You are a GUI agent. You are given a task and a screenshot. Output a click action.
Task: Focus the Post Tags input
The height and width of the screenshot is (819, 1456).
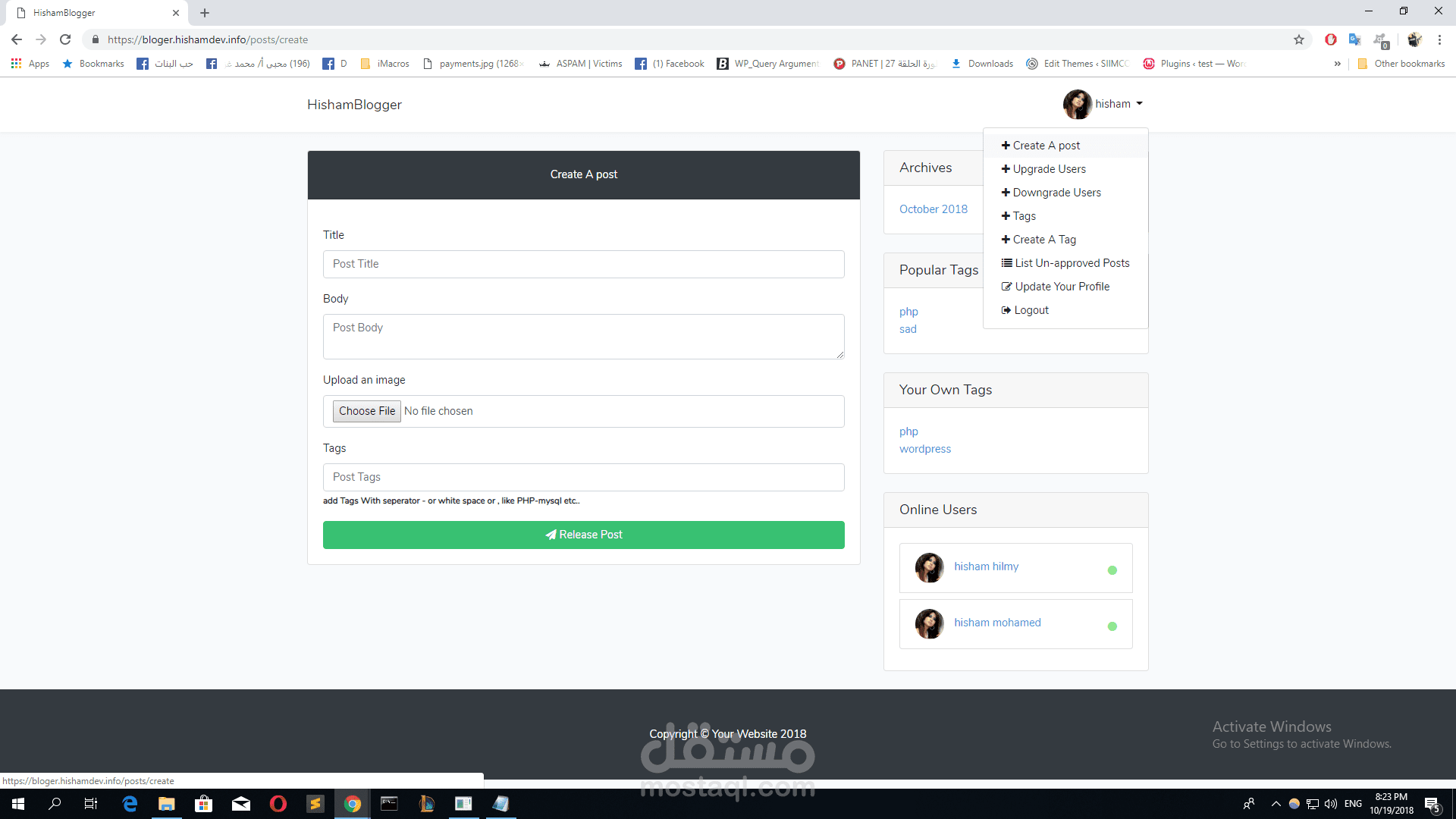(x=583, y=477)
